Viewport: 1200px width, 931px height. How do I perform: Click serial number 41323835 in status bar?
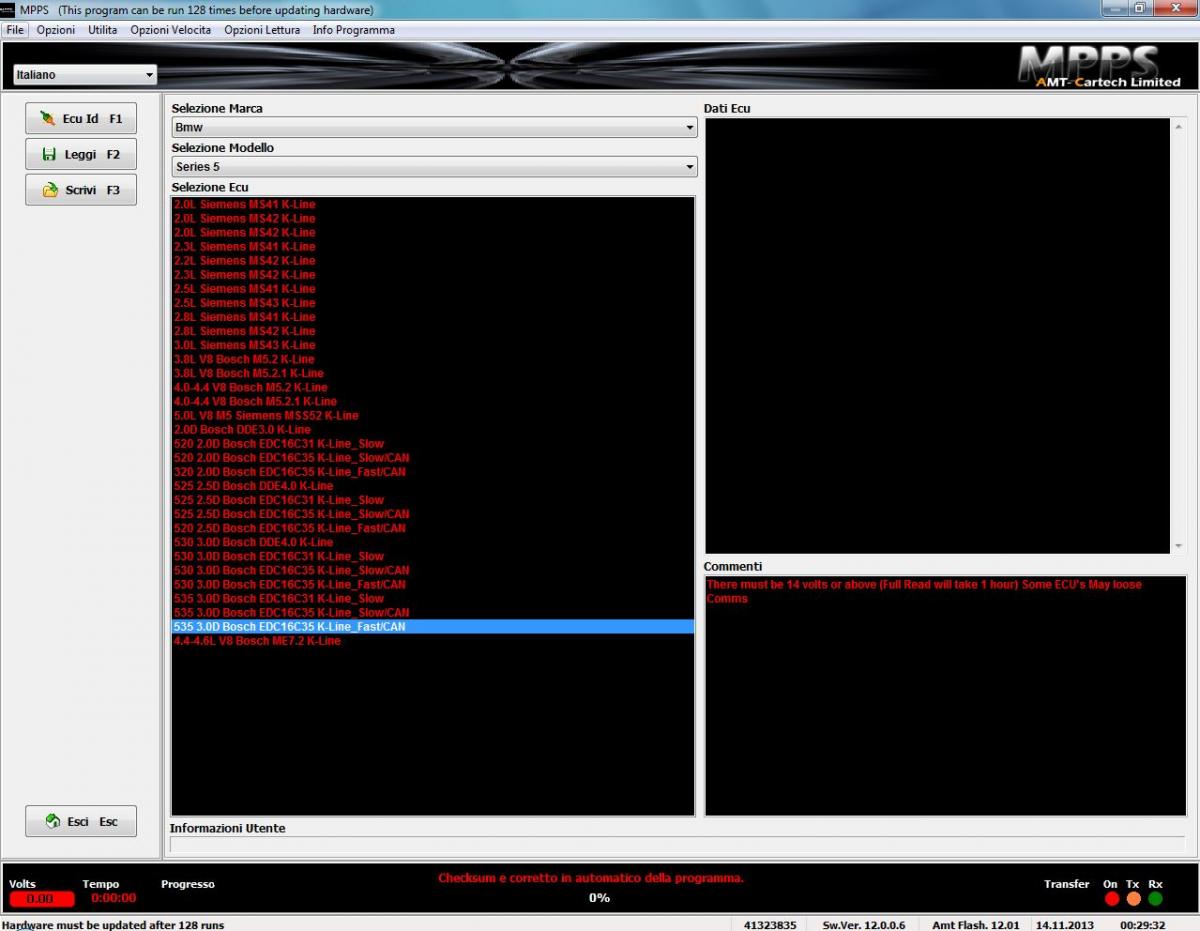[770, 925]
